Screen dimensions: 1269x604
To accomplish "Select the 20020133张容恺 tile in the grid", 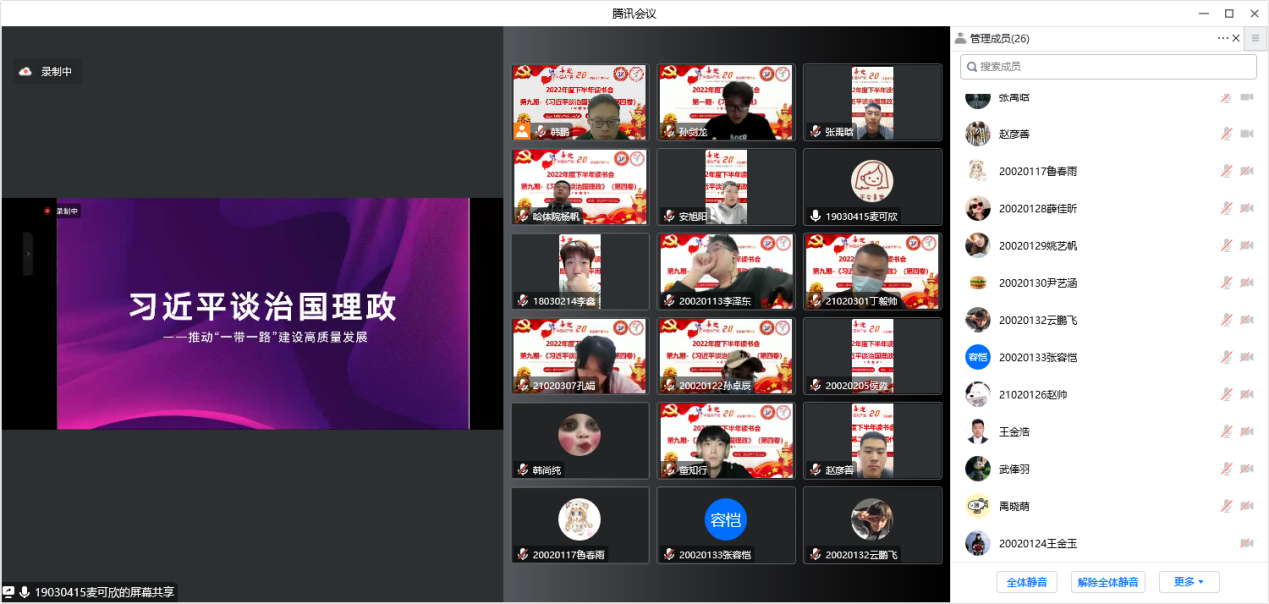I will click(x=726, y=525).
